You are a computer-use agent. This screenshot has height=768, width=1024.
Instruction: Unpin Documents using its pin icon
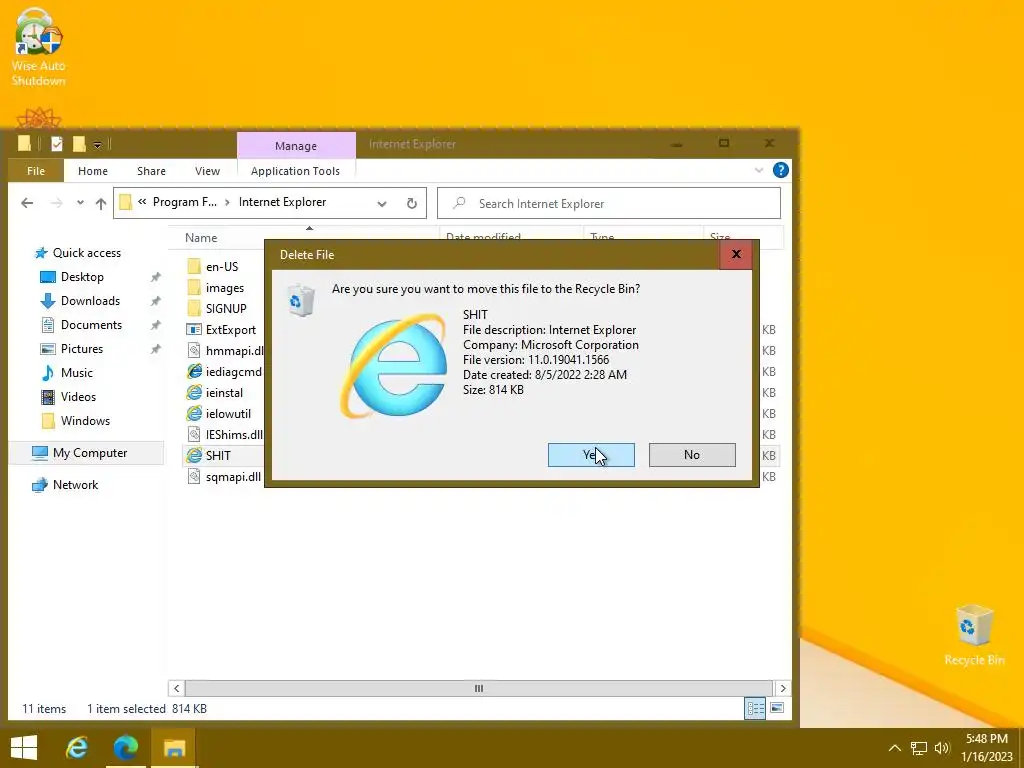[x=155, y=325]
